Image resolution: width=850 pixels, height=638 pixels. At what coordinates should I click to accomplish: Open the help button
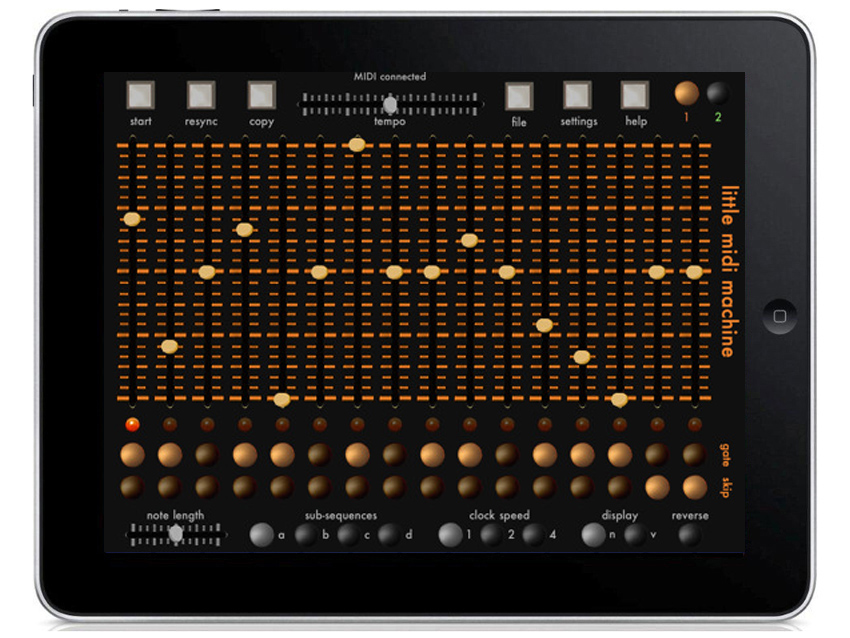(x=635, y=95)
